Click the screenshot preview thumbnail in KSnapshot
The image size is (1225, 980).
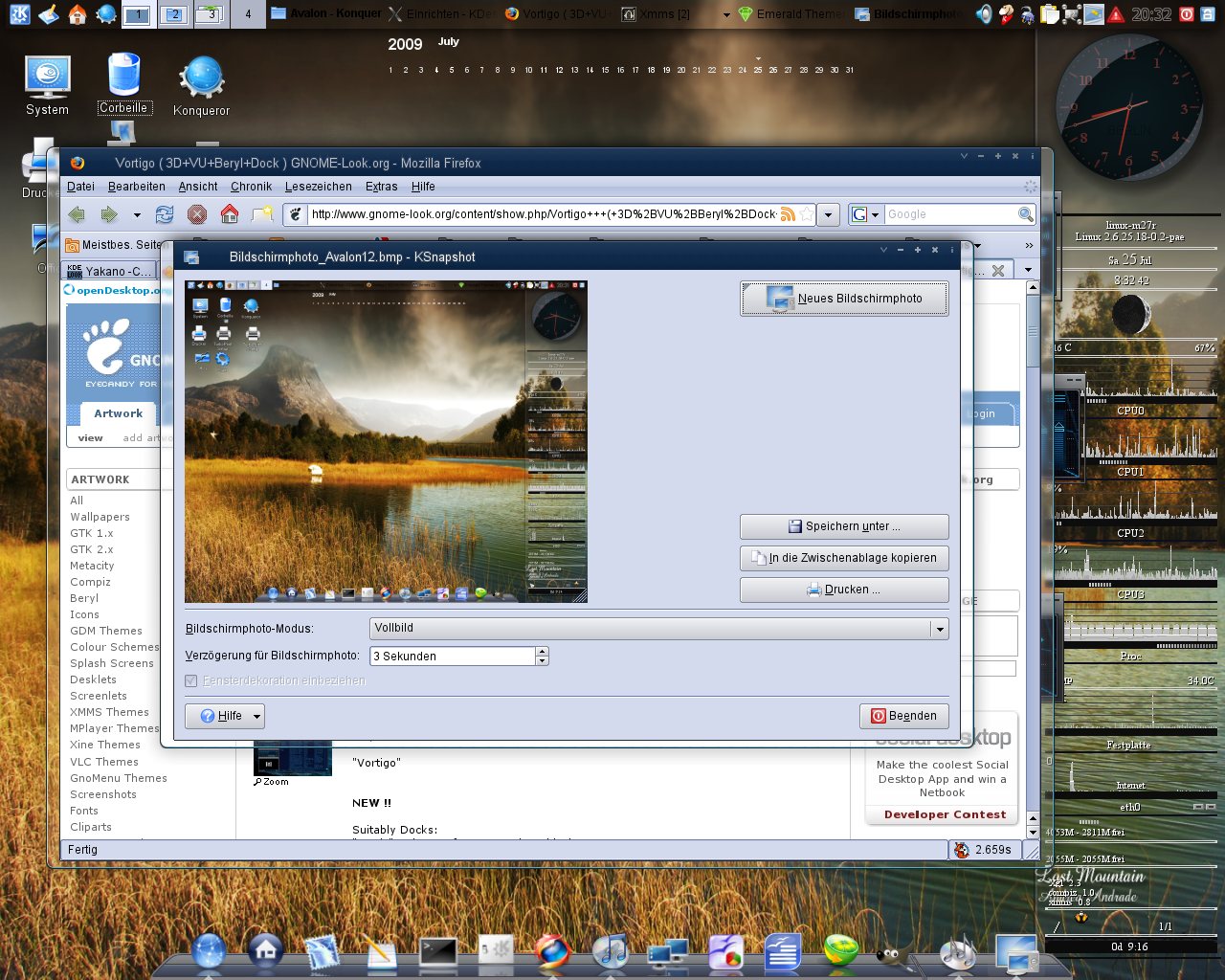386,441
